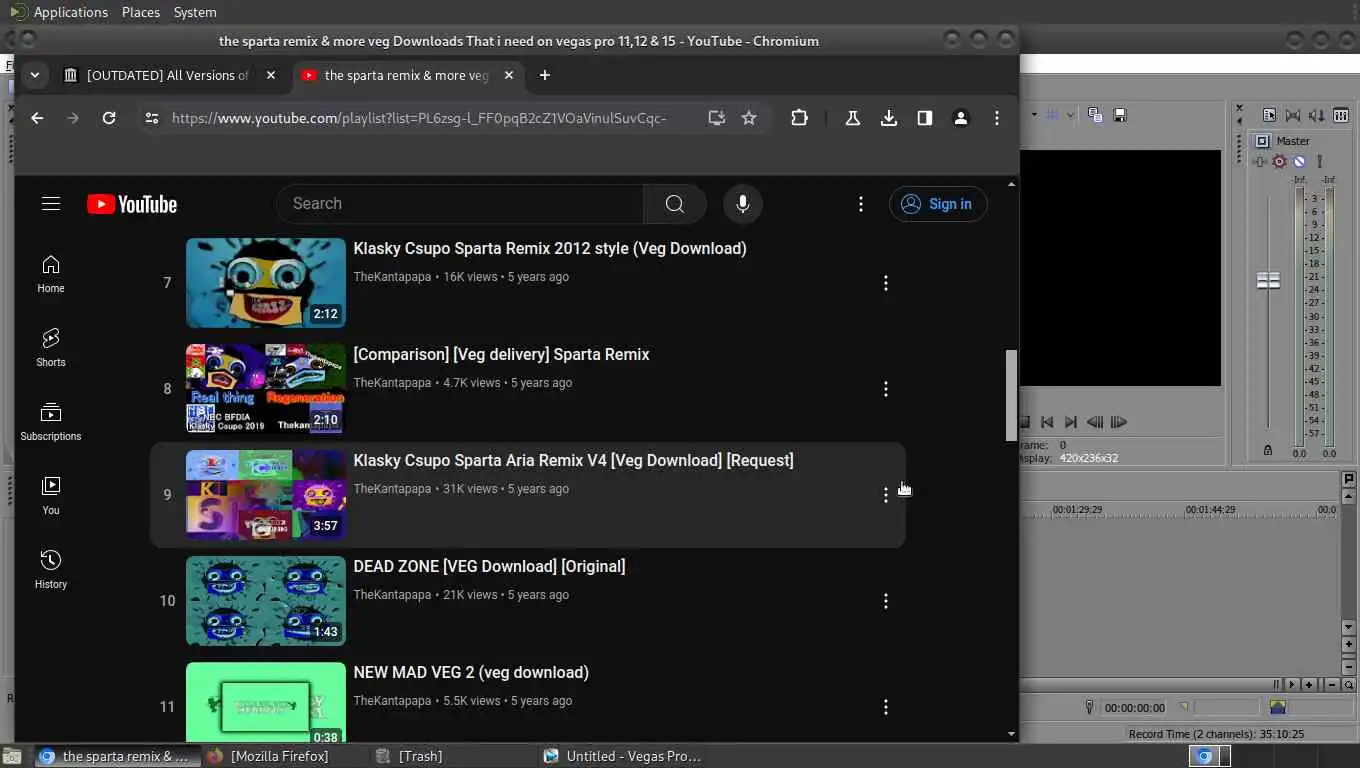Viewport: 1360px width, 768px height.
Task: Open the Places menu
Action: pyautogui.click(x=141, y=12)
